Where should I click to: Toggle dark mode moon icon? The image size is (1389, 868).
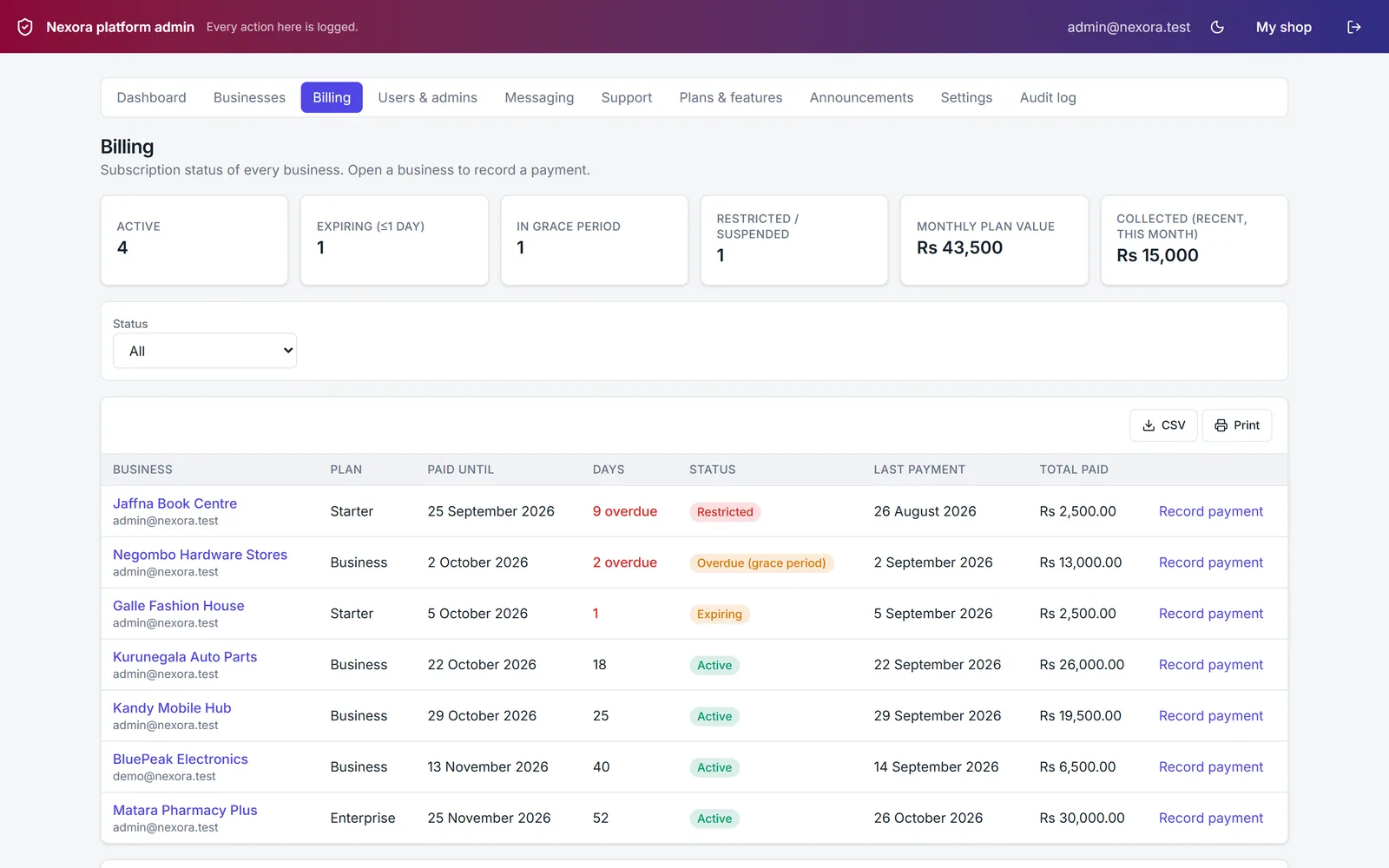click(x=1217, y=27)
